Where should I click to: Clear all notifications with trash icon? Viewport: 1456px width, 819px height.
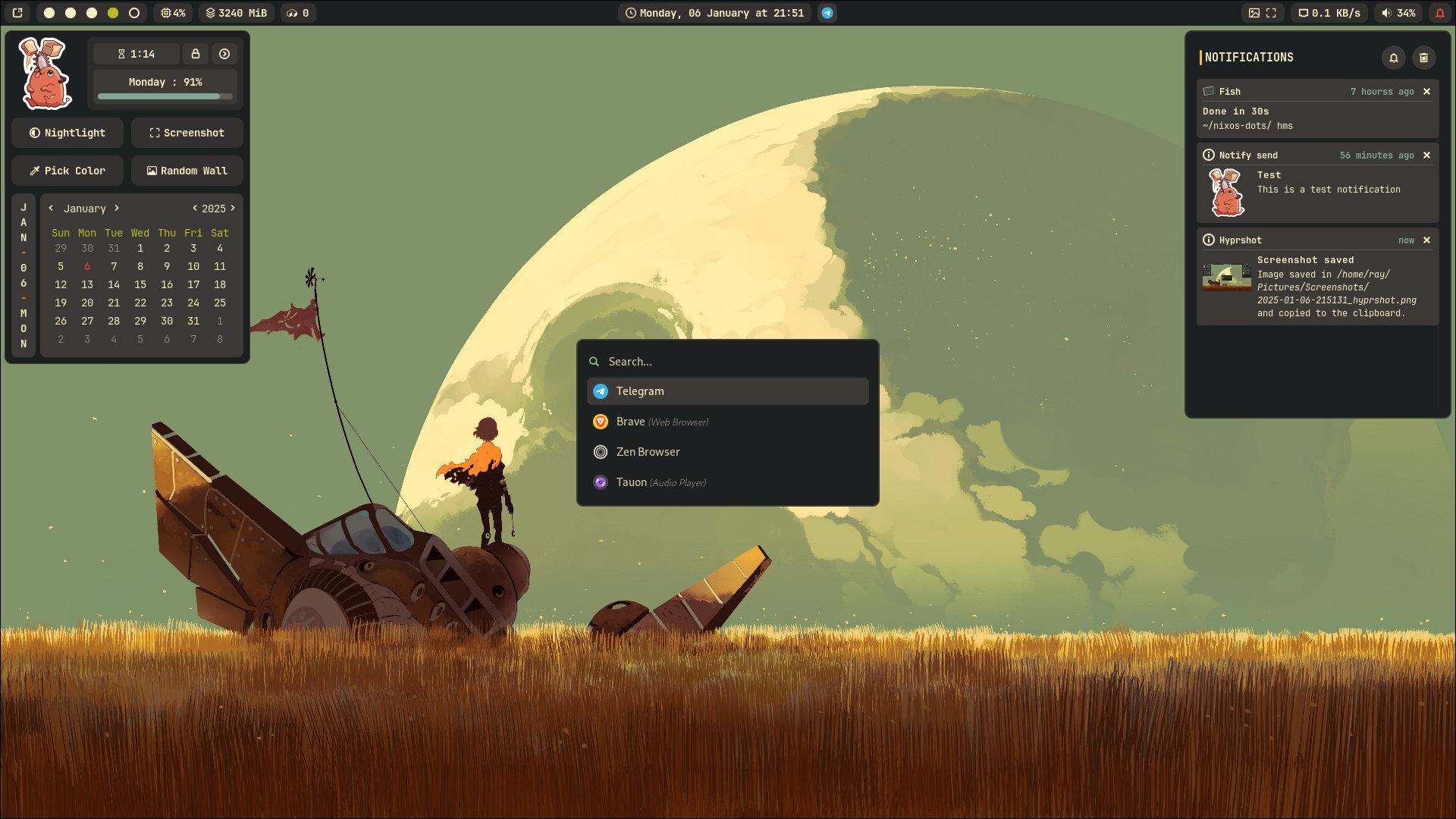[1424, 58]
